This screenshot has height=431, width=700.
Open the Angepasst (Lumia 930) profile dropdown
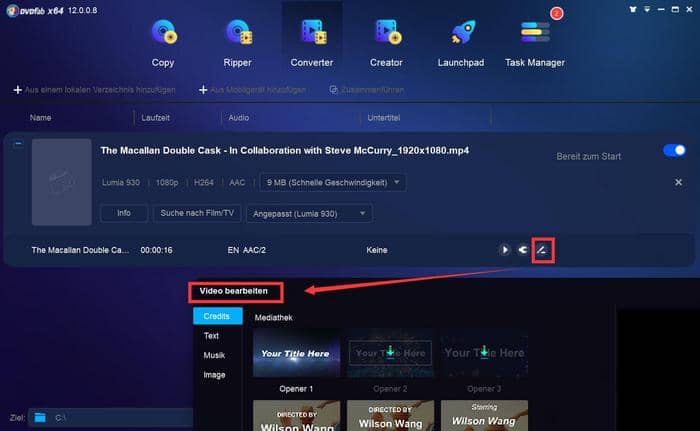coord(309,214)
